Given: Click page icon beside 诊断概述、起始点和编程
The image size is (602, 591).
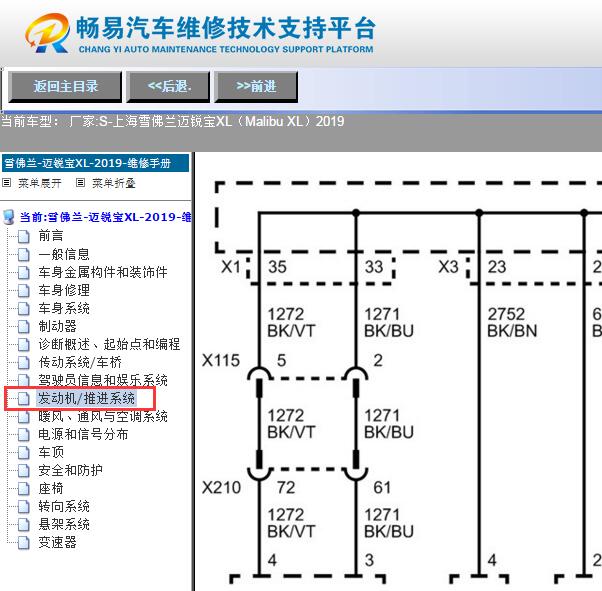Looking at the screenshot, I should [24, 344].
